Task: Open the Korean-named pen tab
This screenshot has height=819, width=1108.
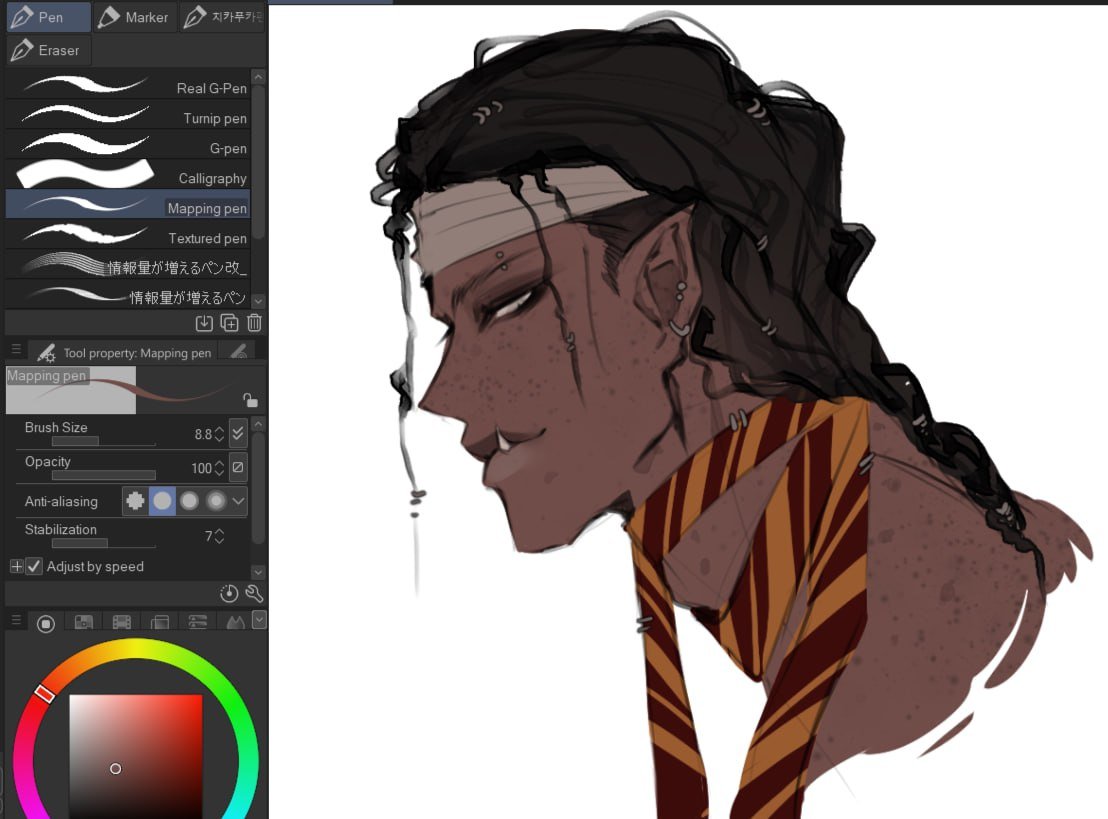Action: (x=222, y=17)
